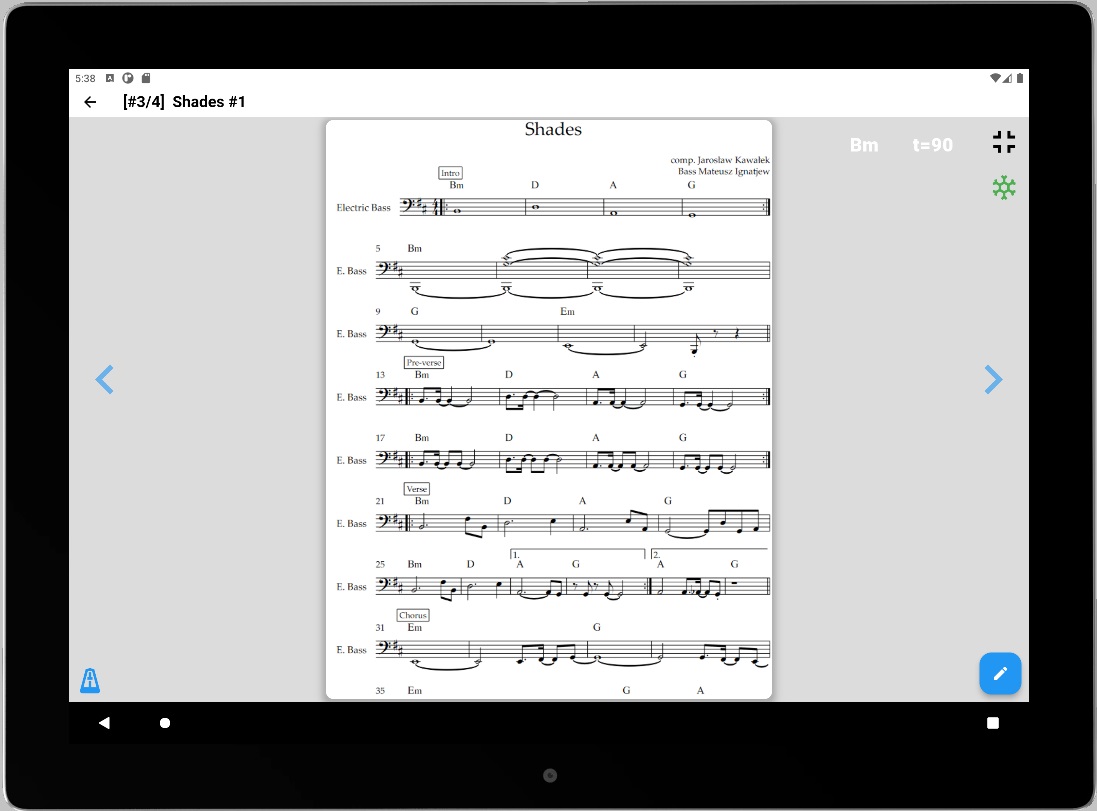Advance to the next sheet with right chevron
This screenshot has height=811, width=1097.
tap(993, 379)
